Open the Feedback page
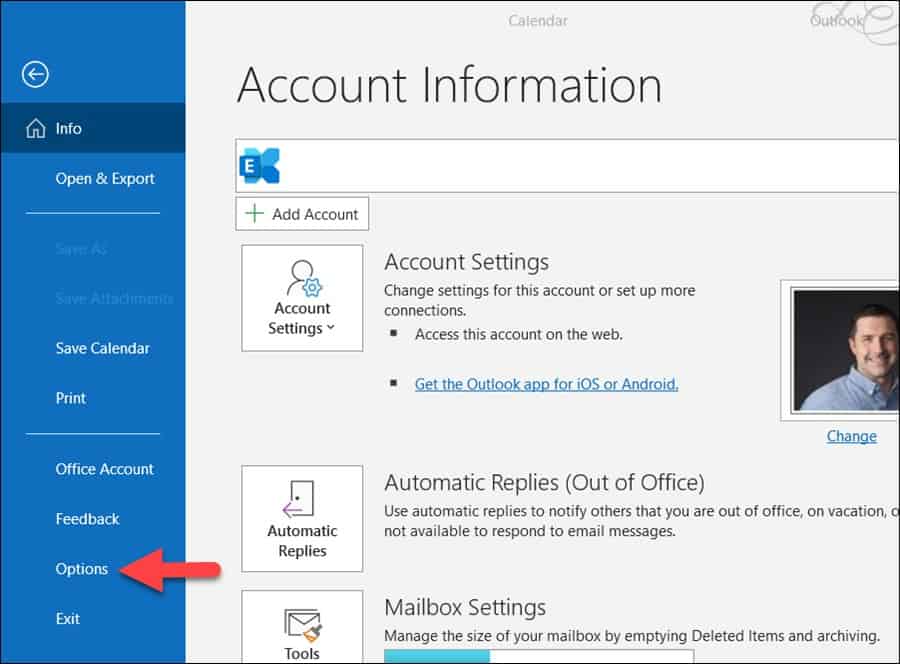Screen dimensions: 900x664 [x=87, y=519]
